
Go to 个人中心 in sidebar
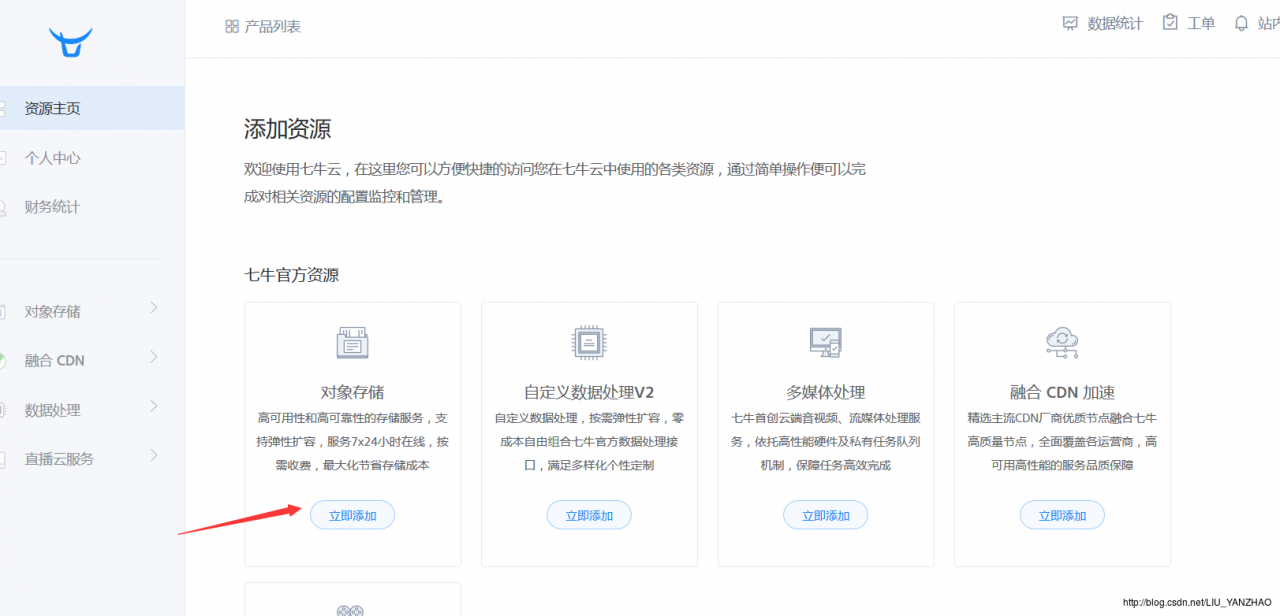click(52, 158)
